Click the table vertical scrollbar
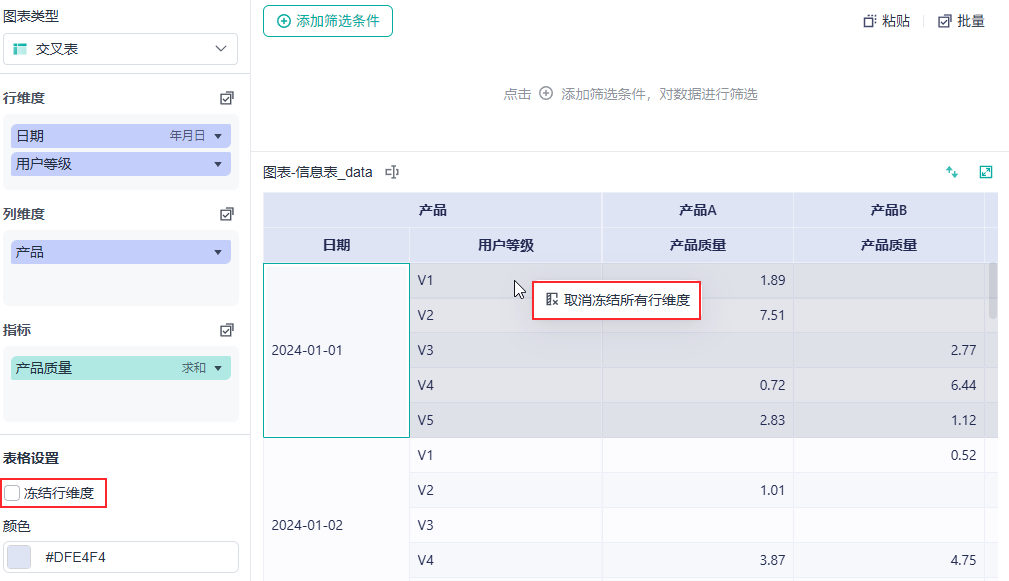 [993, 291]
